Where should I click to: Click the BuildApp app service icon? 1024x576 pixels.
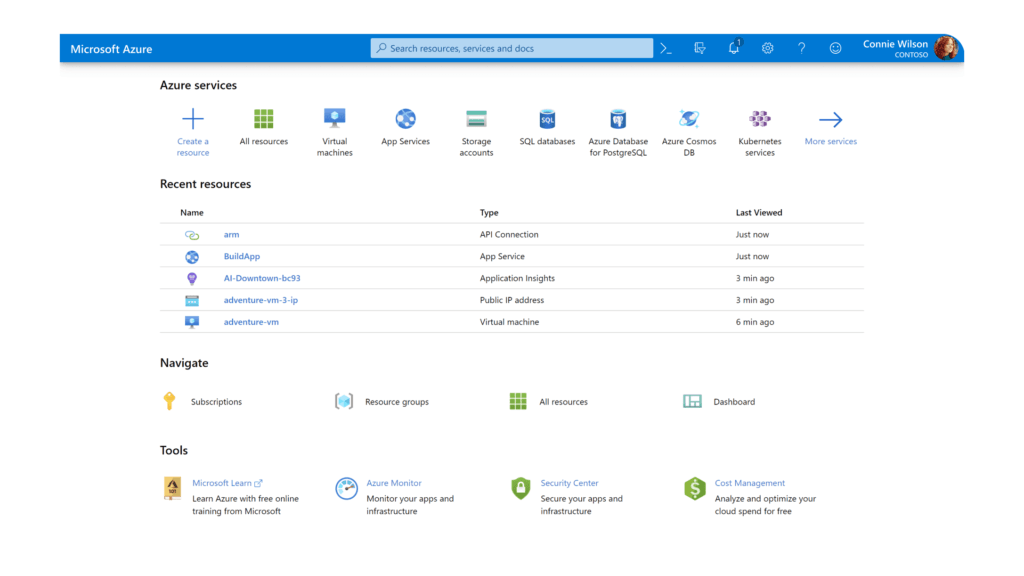tap(192, 257)
